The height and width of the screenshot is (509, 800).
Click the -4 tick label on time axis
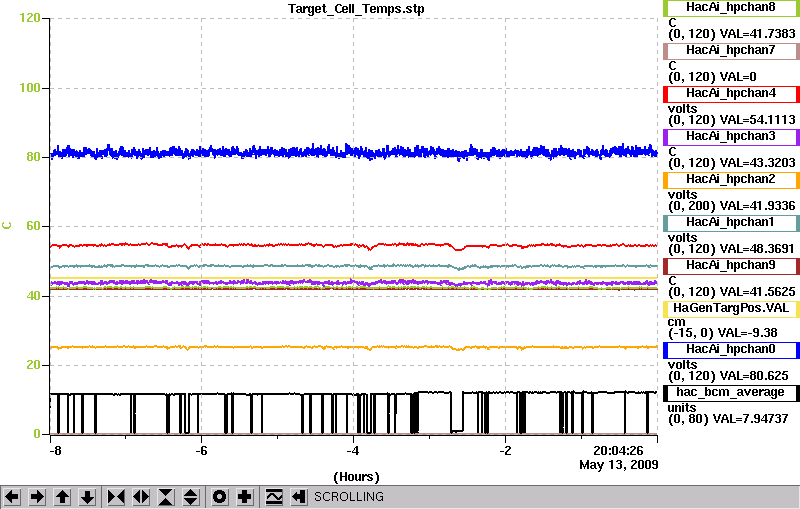[x=353, y=451]
